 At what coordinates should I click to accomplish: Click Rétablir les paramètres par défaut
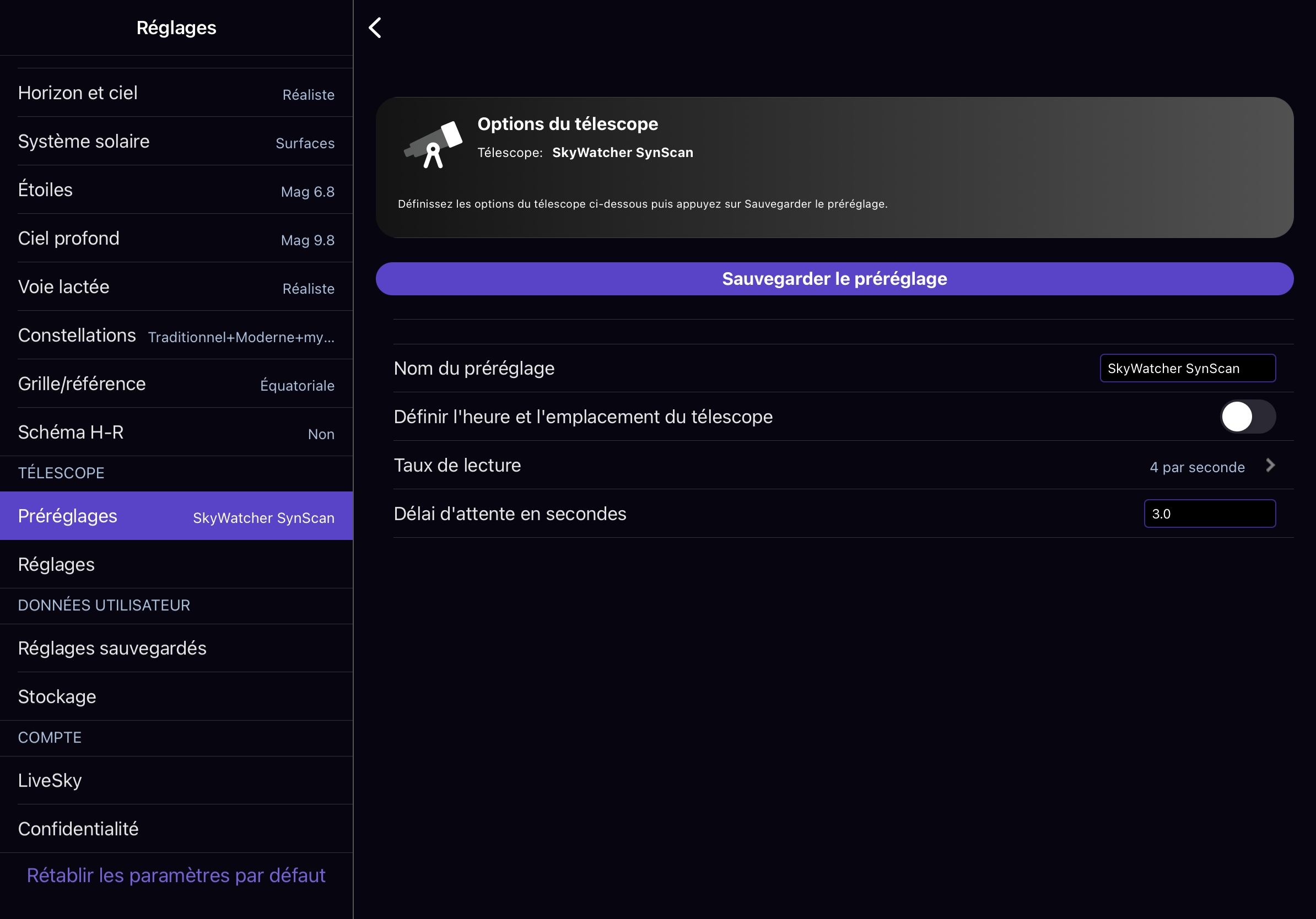point(176,875)
